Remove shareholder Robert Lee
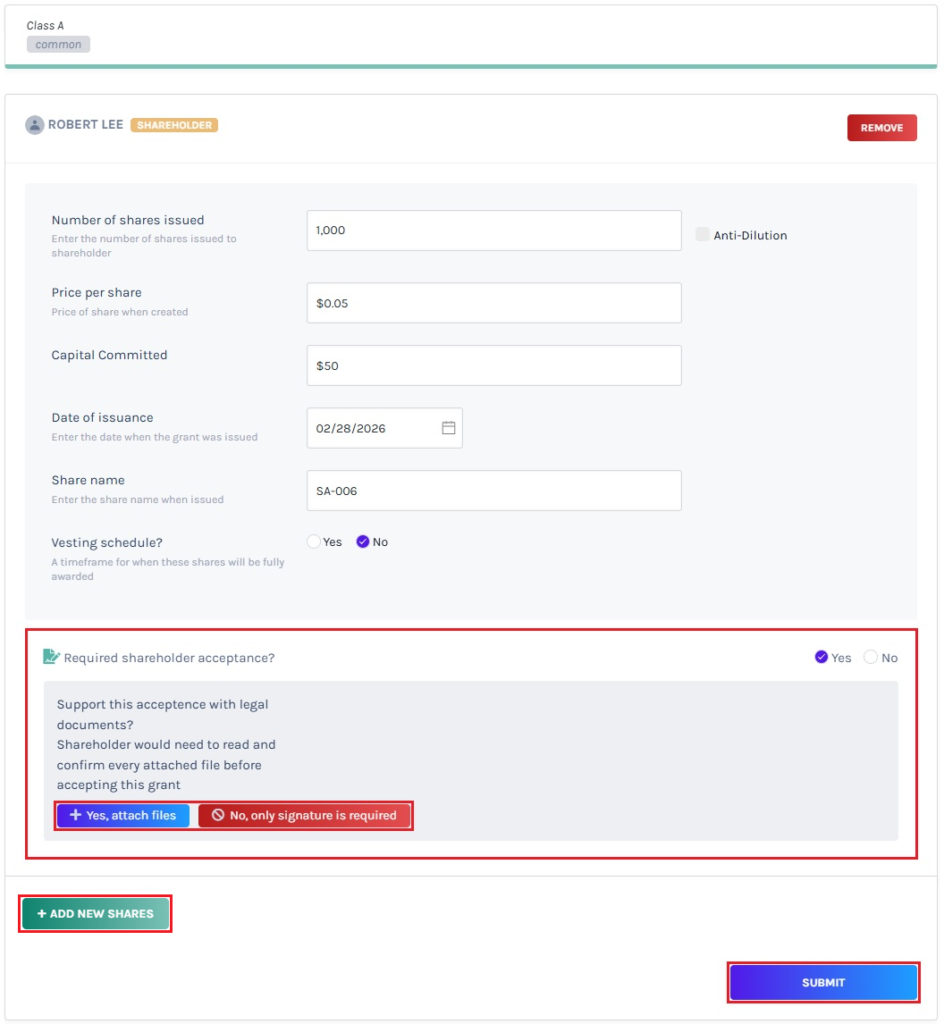 pyautogui.click(x=882, y=127)
